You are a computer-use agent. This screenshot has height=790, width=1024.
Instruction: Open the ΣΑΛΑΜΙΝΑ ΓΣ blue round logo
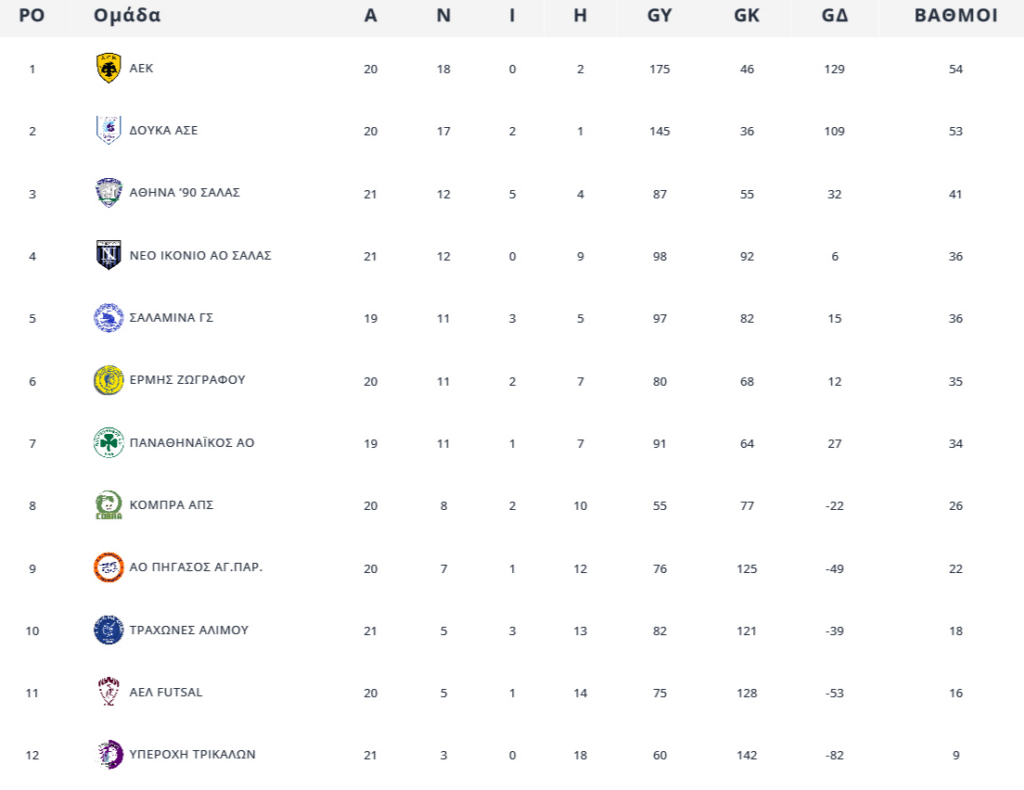click(x=108, y=318)
